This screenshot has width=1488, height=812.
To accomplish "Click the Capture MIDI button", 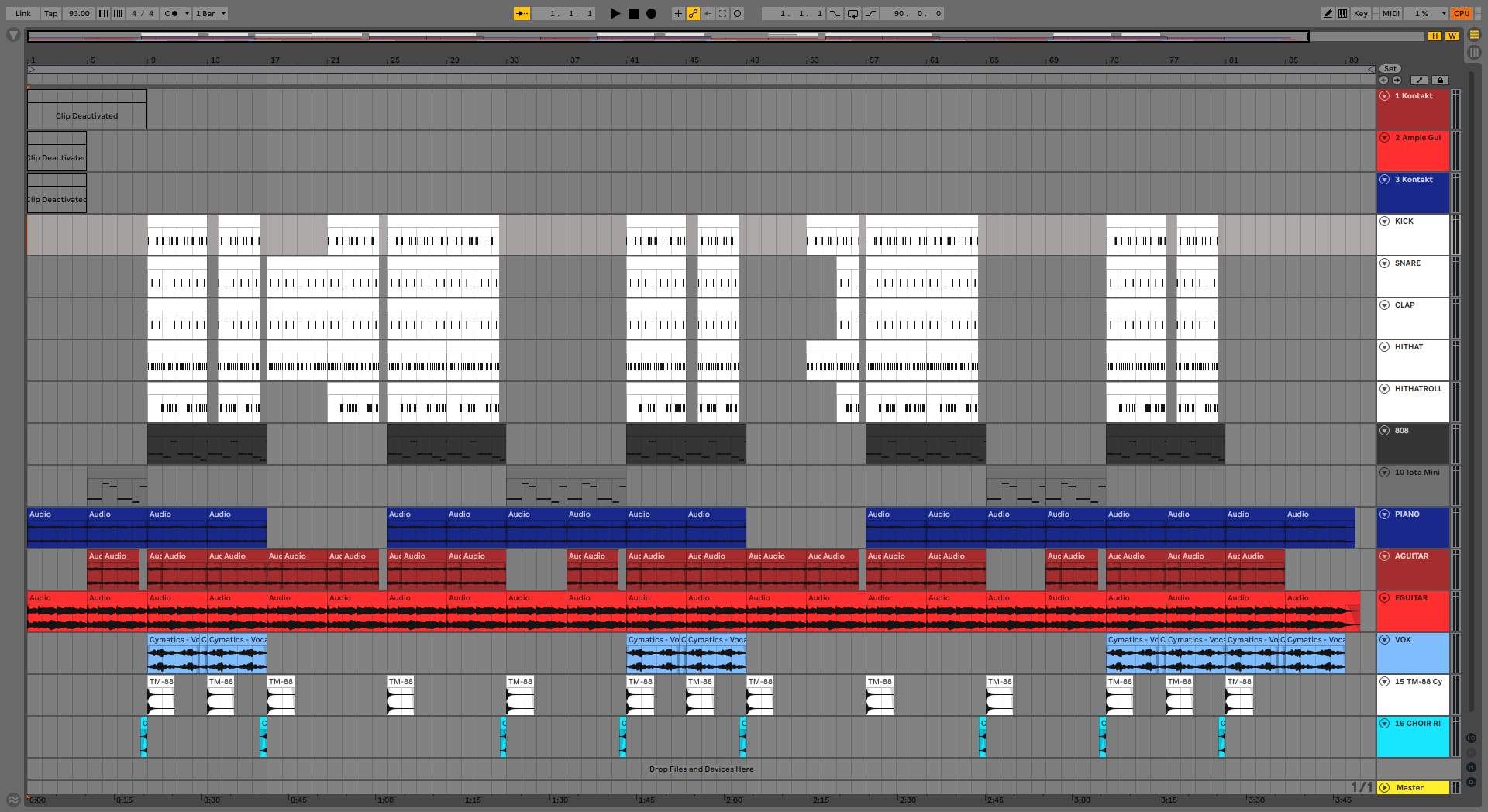I will [722, 13].
